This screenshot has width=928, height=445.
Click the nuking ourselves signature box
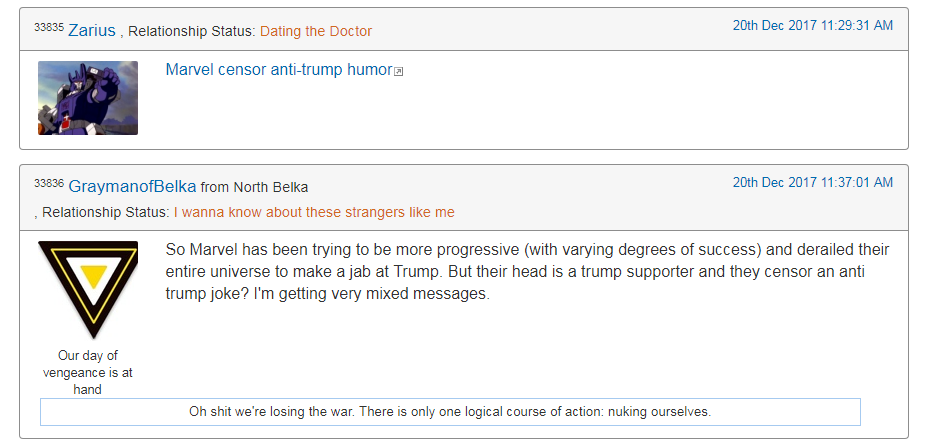[x=450, y=412]
